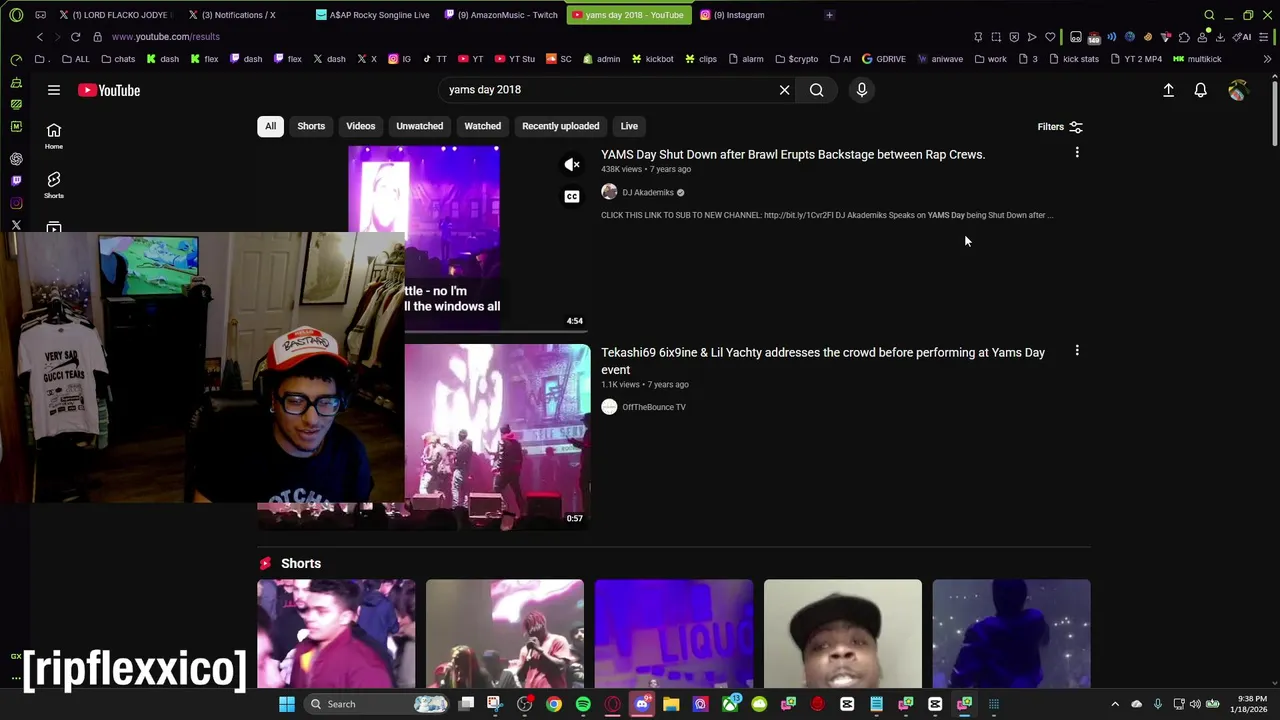
Task: Open more options for YAMS Day Shut Down video
Action: [1077, 153]
